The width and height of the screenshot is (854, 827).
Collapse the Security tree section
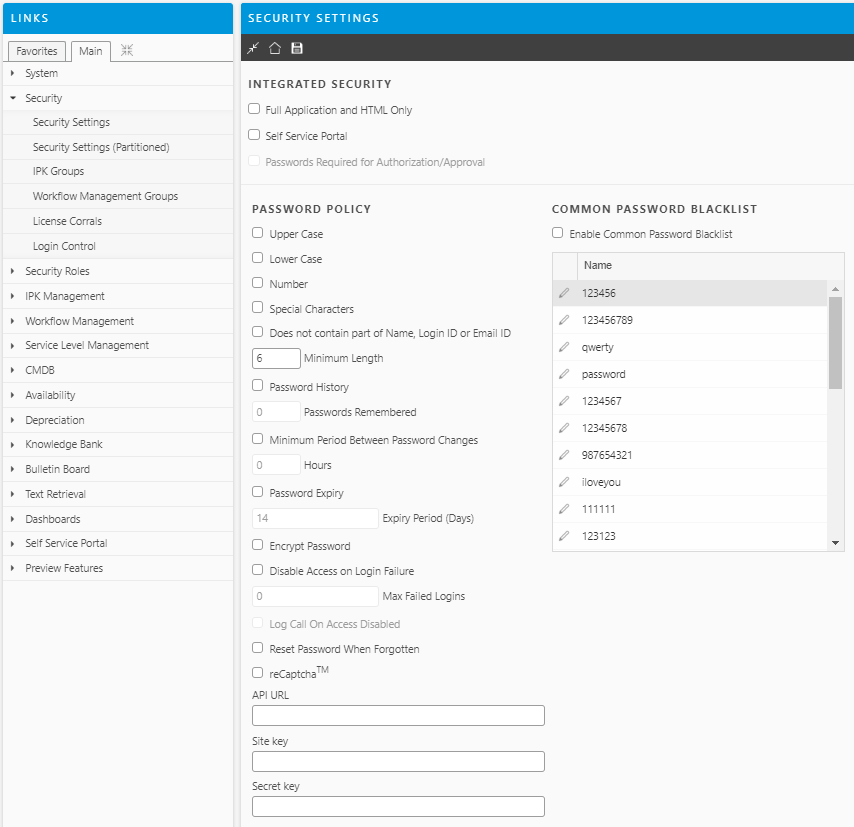[13, 98]
